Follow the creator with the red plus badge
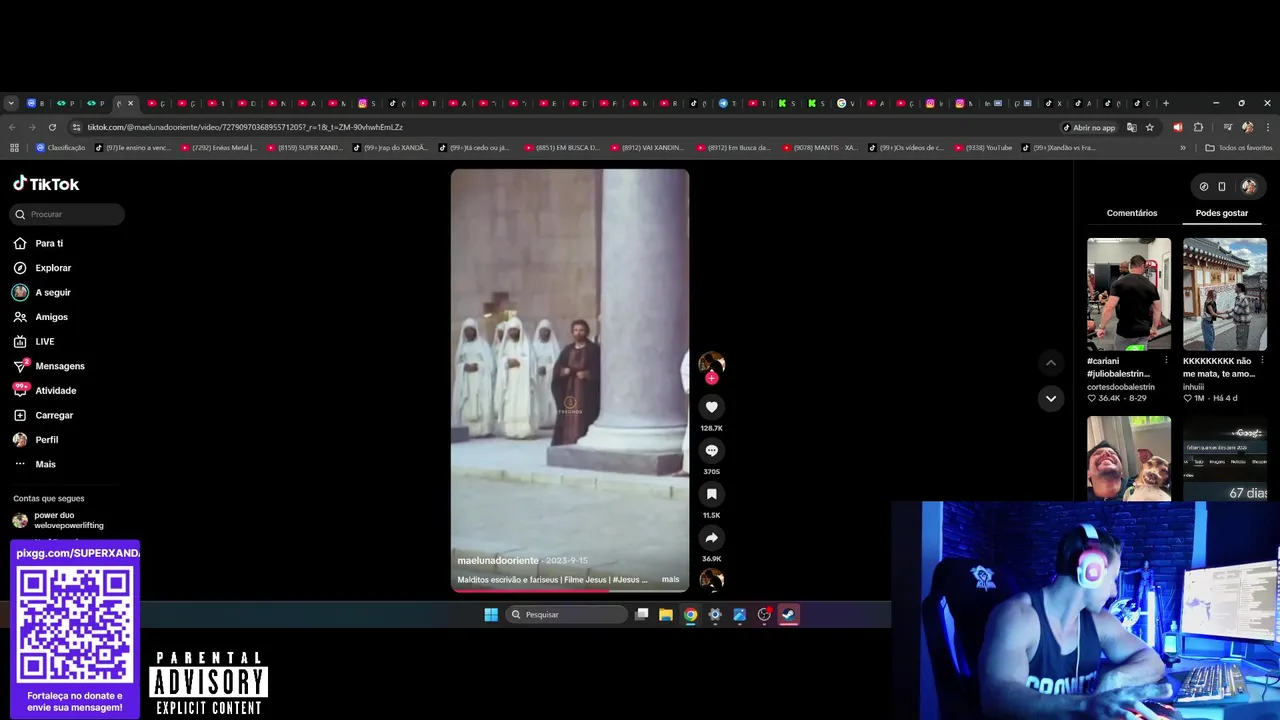The width and height of the screenshot is (1280, 720). (711, 379)
